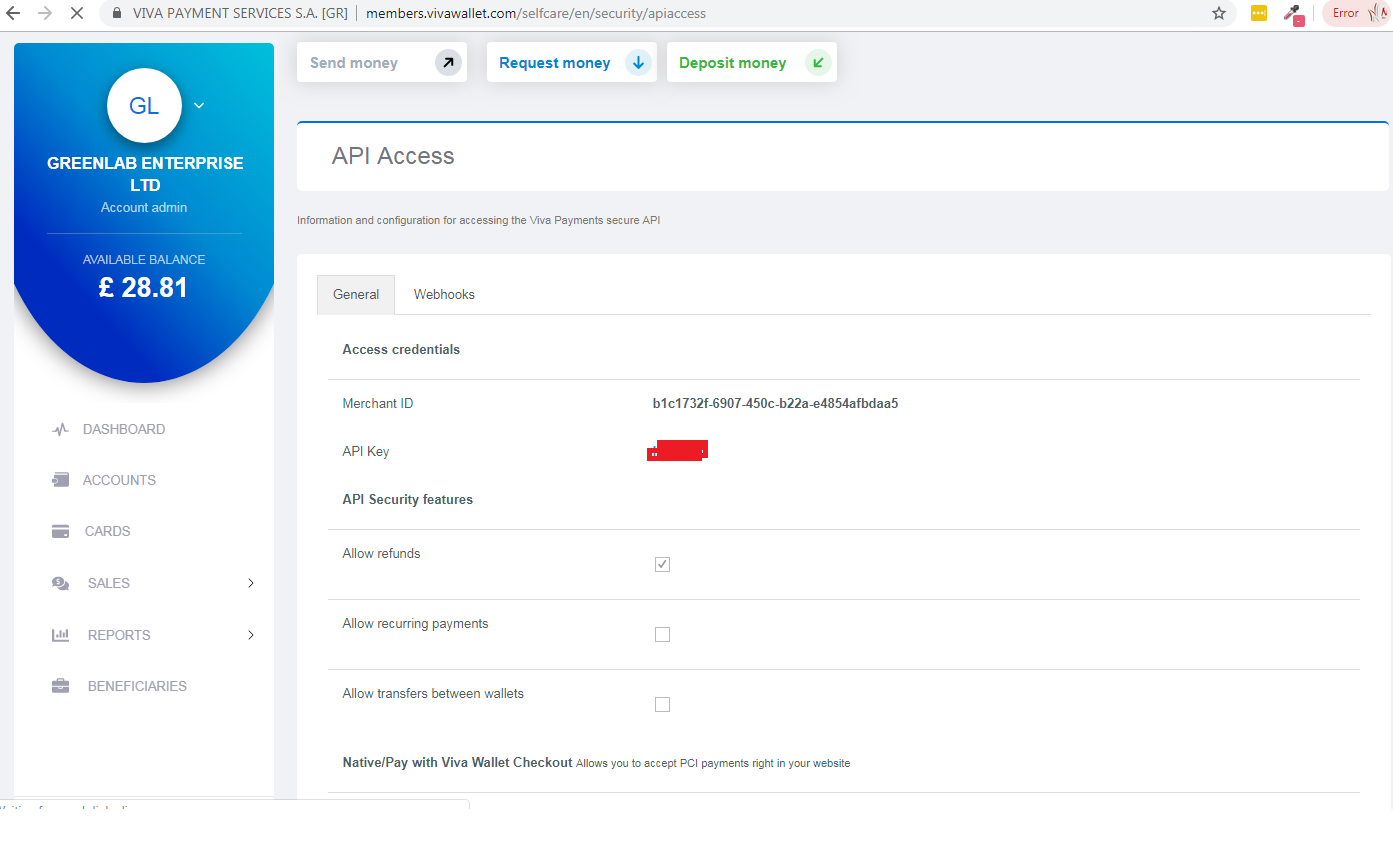Click the Send money arrow icon
Screen dimensions: 1393x844
pos(449,61)
